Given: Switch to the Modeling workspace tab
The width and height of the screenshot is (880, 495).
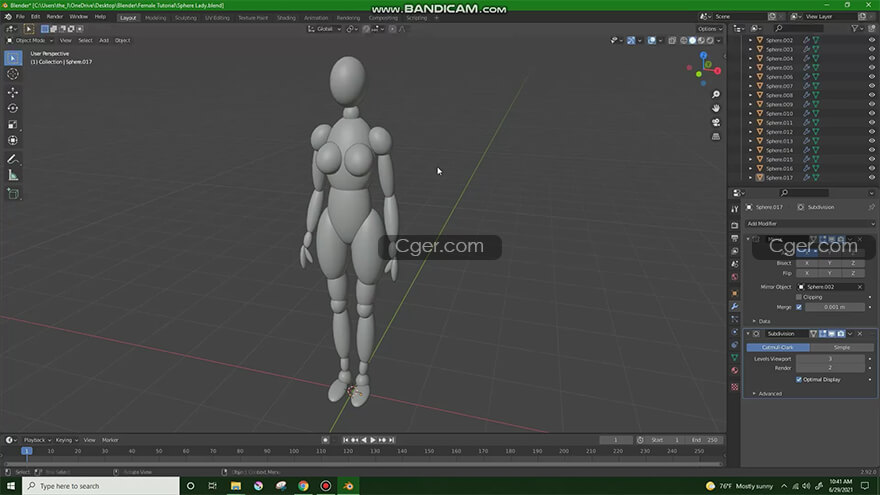Looking at the screenshot, I should tap(155, 18).
